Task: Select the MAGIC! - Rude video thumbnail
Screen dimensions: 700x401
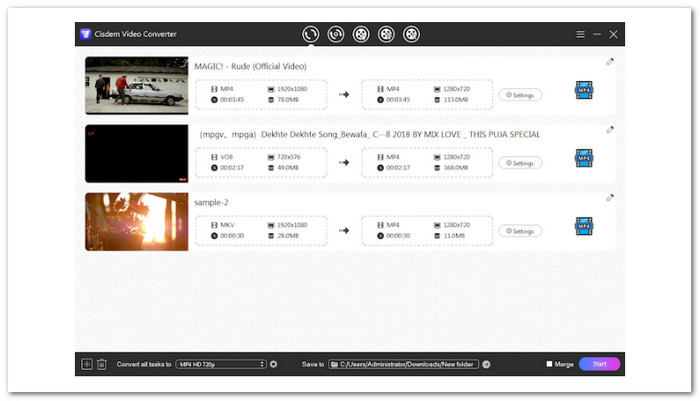Action: click(137, 85)
